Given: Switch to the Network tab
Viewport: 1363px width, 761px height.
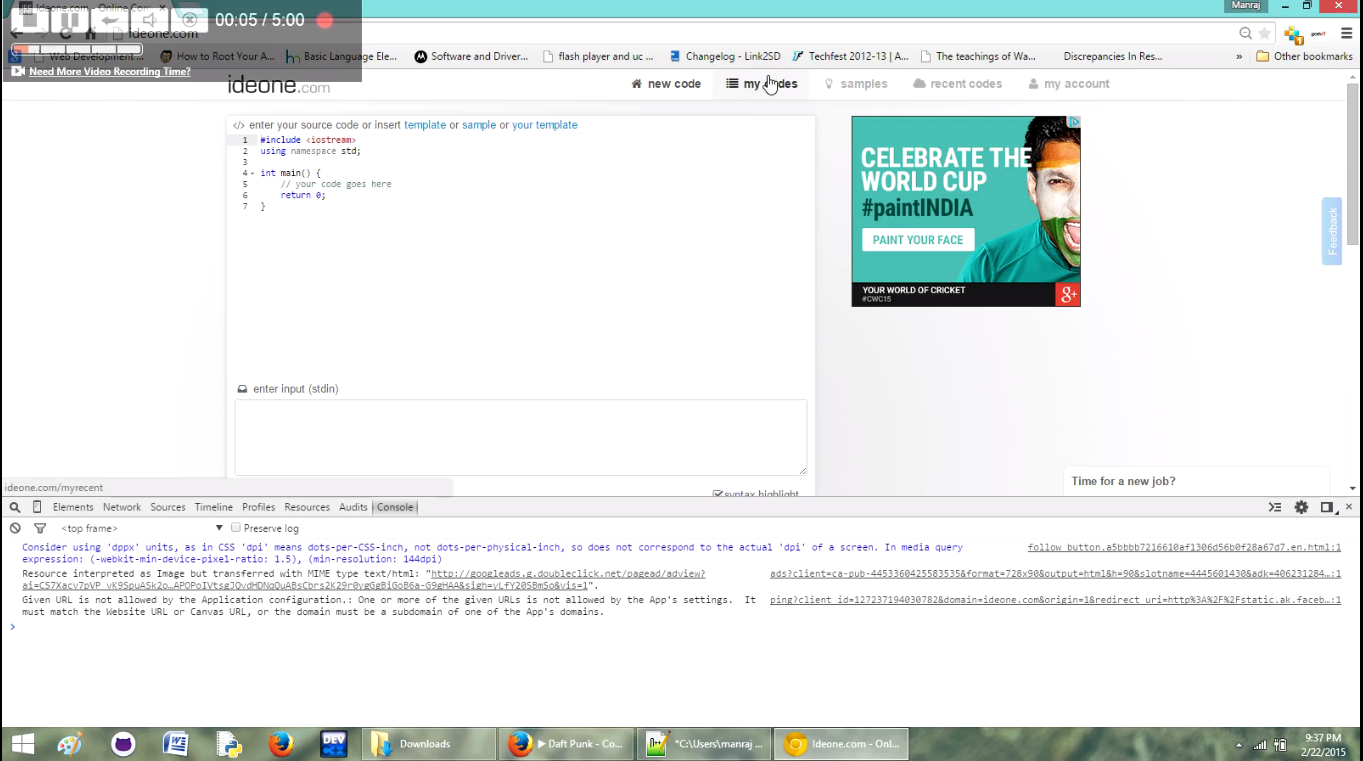Looking at the screenshot, I should 122,508.
